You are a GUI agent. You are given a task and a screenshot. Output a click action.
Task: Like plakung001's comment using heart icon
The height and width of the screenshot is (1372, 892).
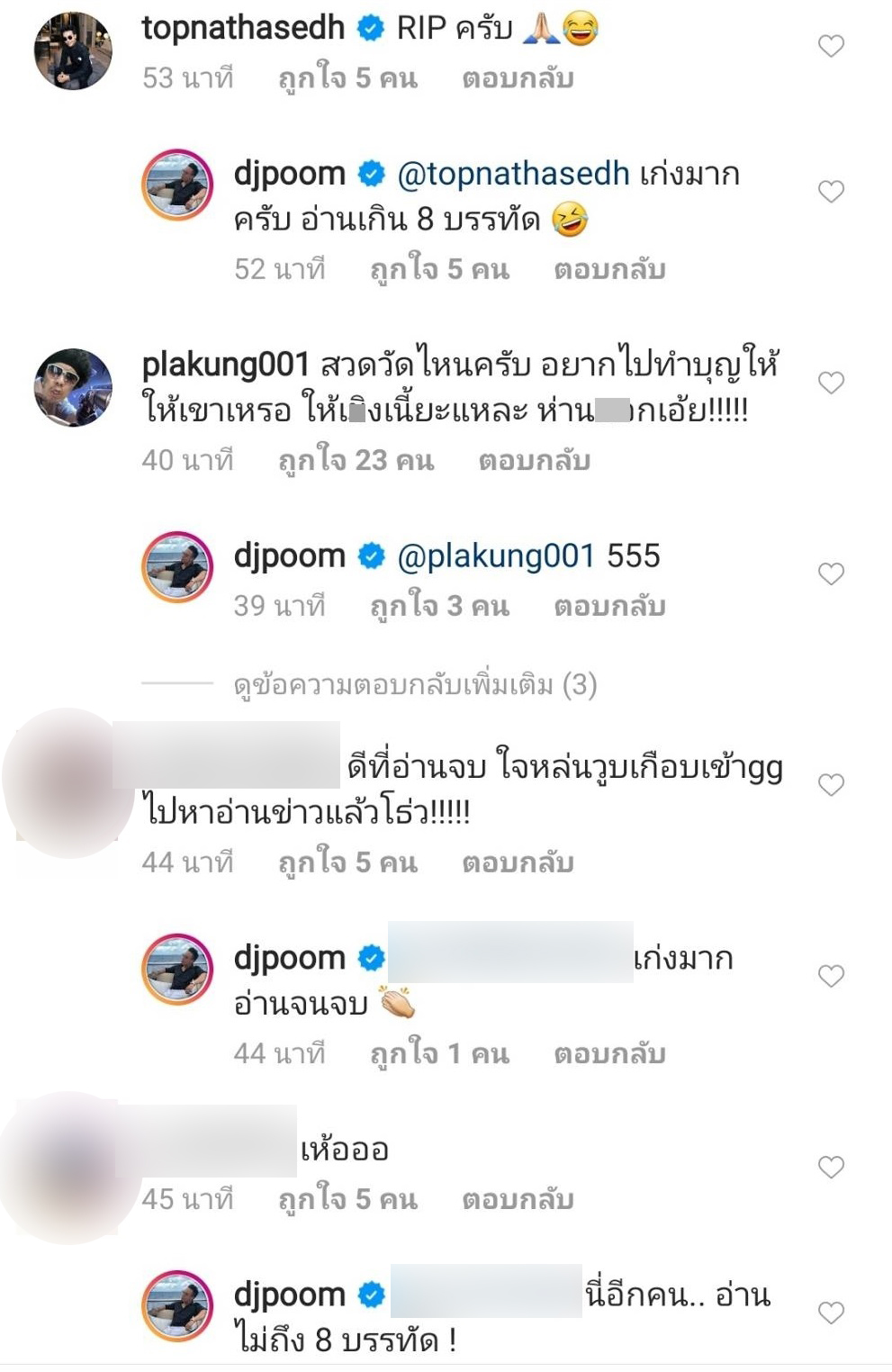(831, 383)
